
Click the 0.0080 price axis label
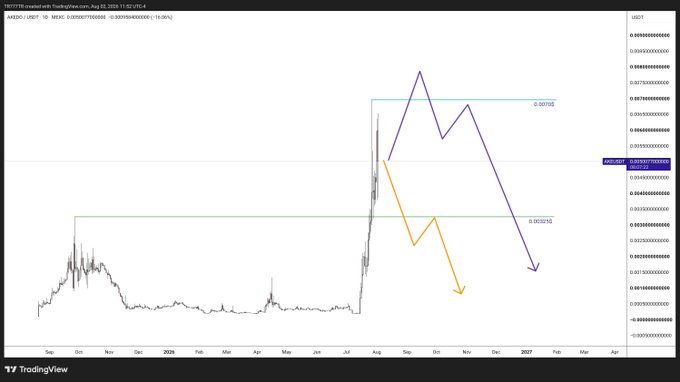pos(649,67)
